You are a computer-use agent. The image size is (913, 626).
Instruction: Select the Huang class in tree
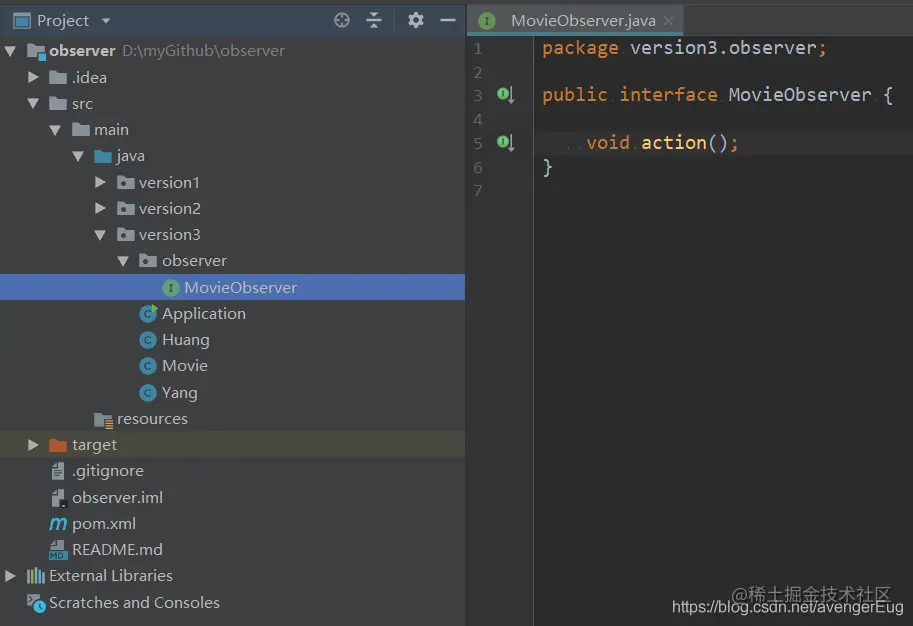(186, 340)
